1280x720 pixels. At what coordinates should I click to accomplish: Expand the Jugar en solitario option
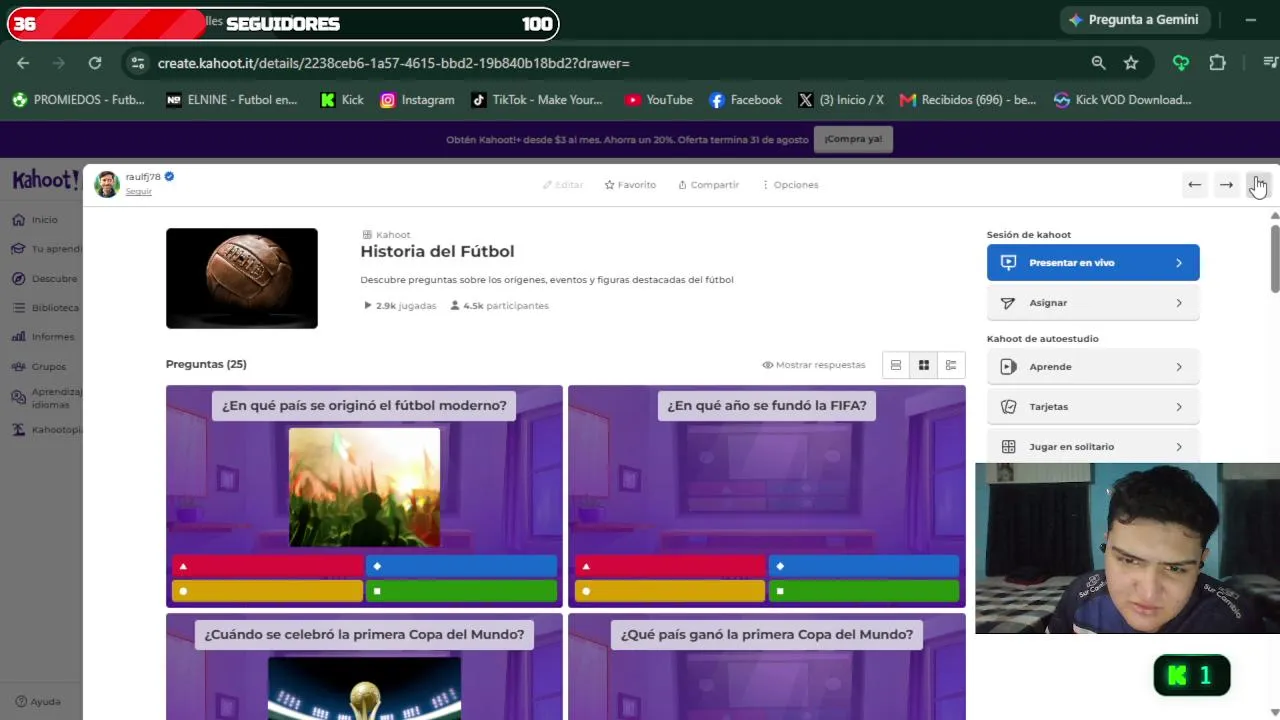click(x=1093, y=447)
